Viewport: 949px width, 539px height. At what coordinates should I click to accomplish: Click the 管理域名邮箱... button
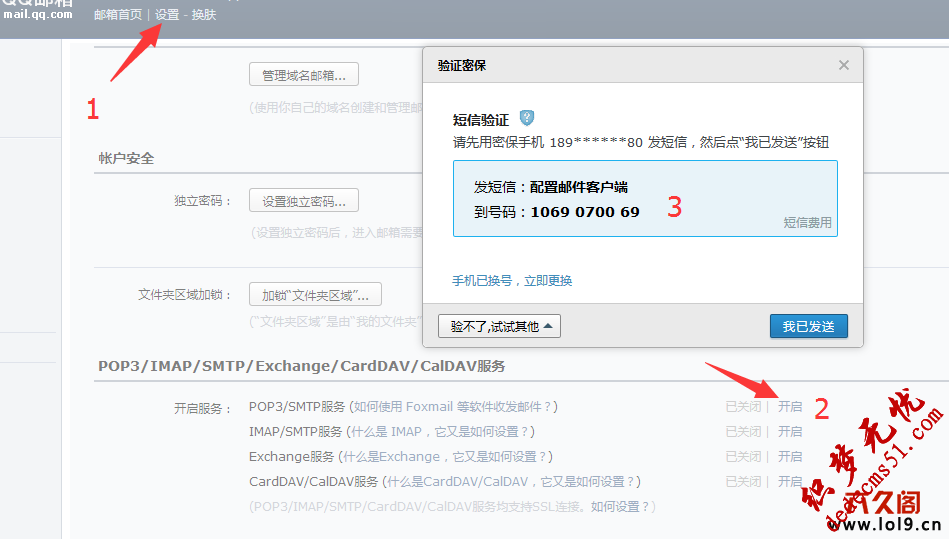click(x=303, y=75)
